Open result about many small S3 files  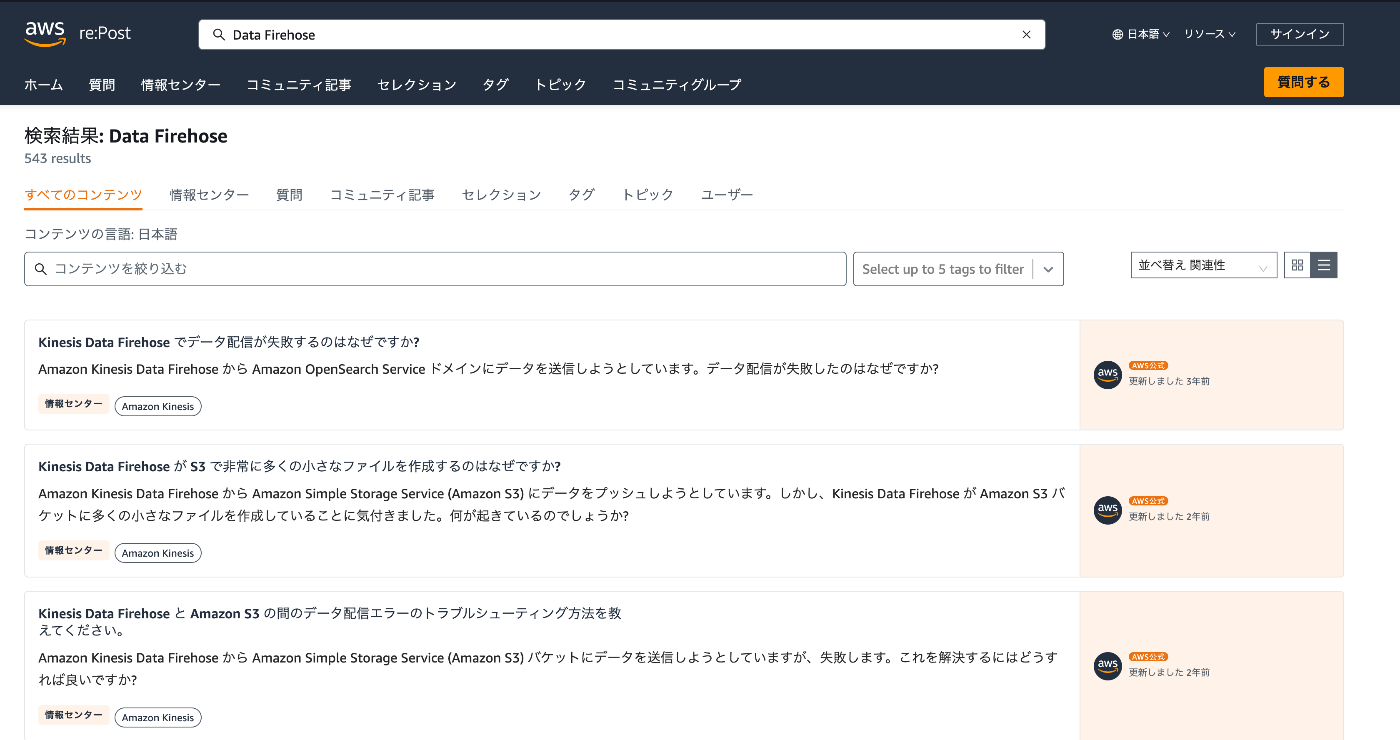tap(299, 466)
